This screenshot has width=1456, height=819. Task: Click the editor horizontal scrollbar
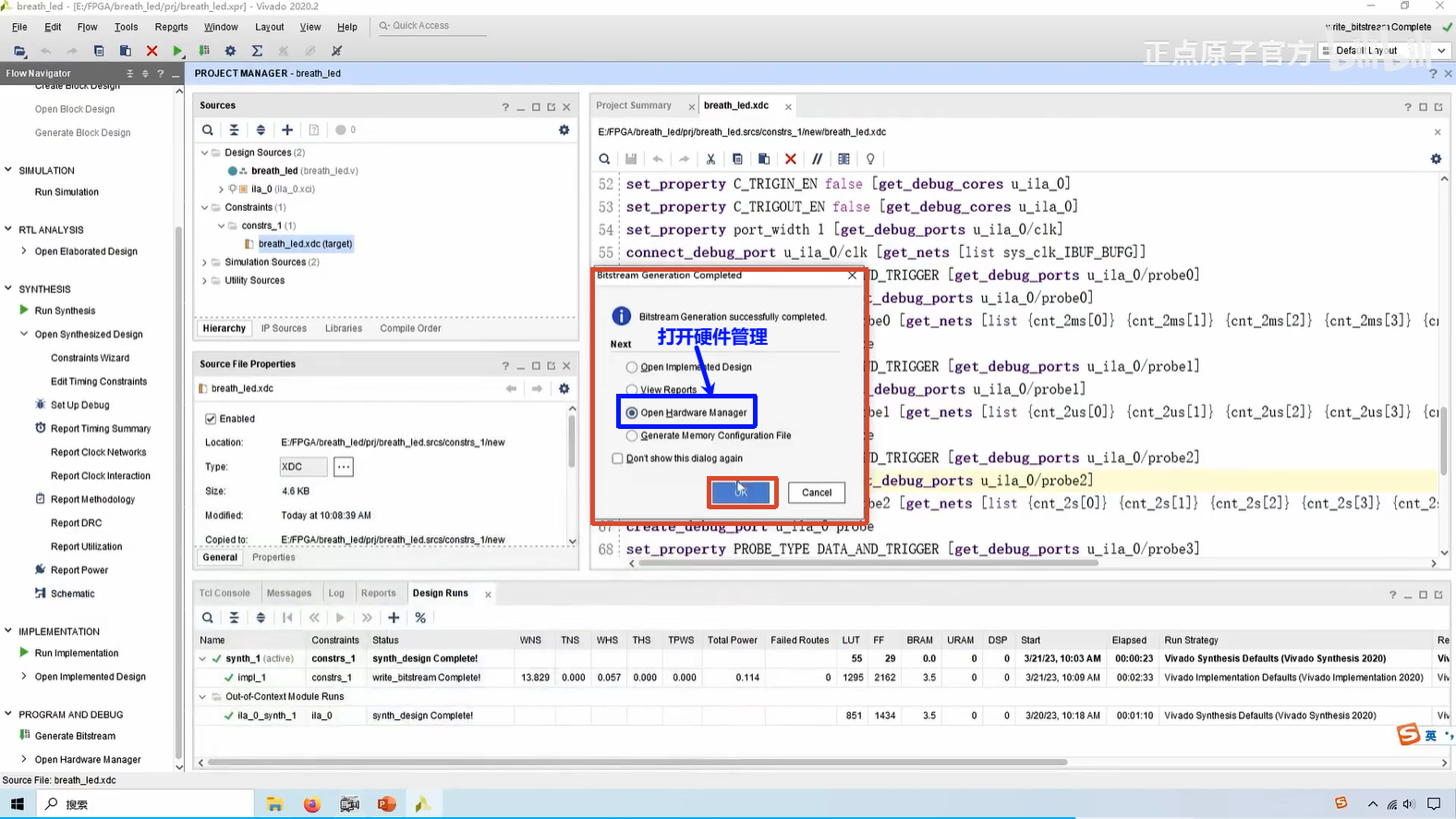pyautogui.click(x=868, y=563)
